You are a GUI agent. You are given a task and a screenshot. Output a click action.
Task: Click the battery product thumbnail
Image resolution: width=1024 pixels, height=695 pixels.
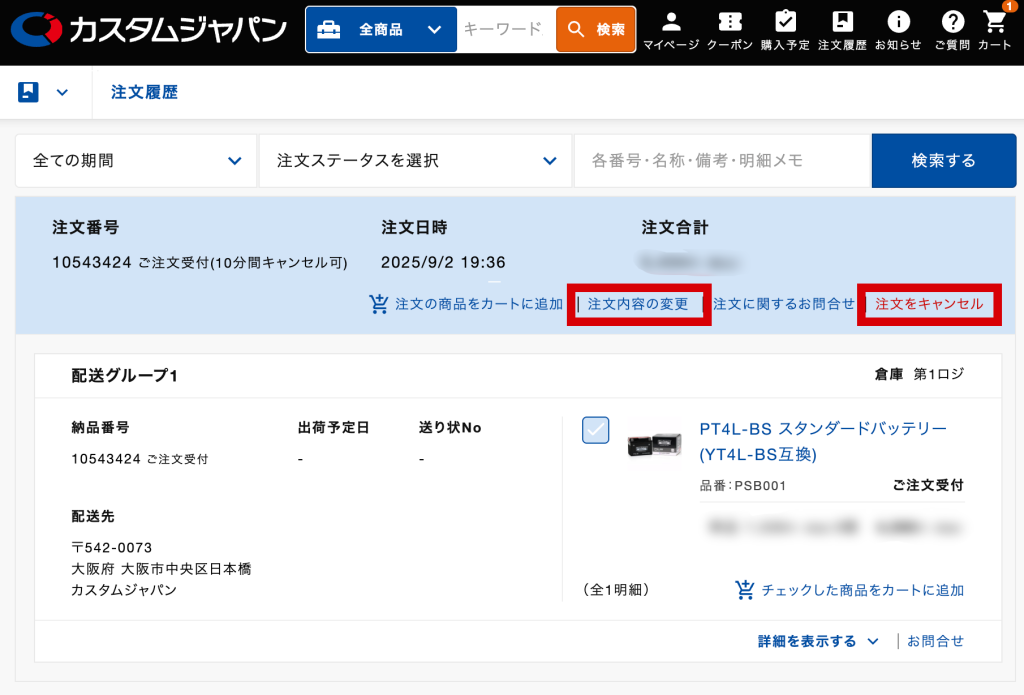tap(654, 445)
